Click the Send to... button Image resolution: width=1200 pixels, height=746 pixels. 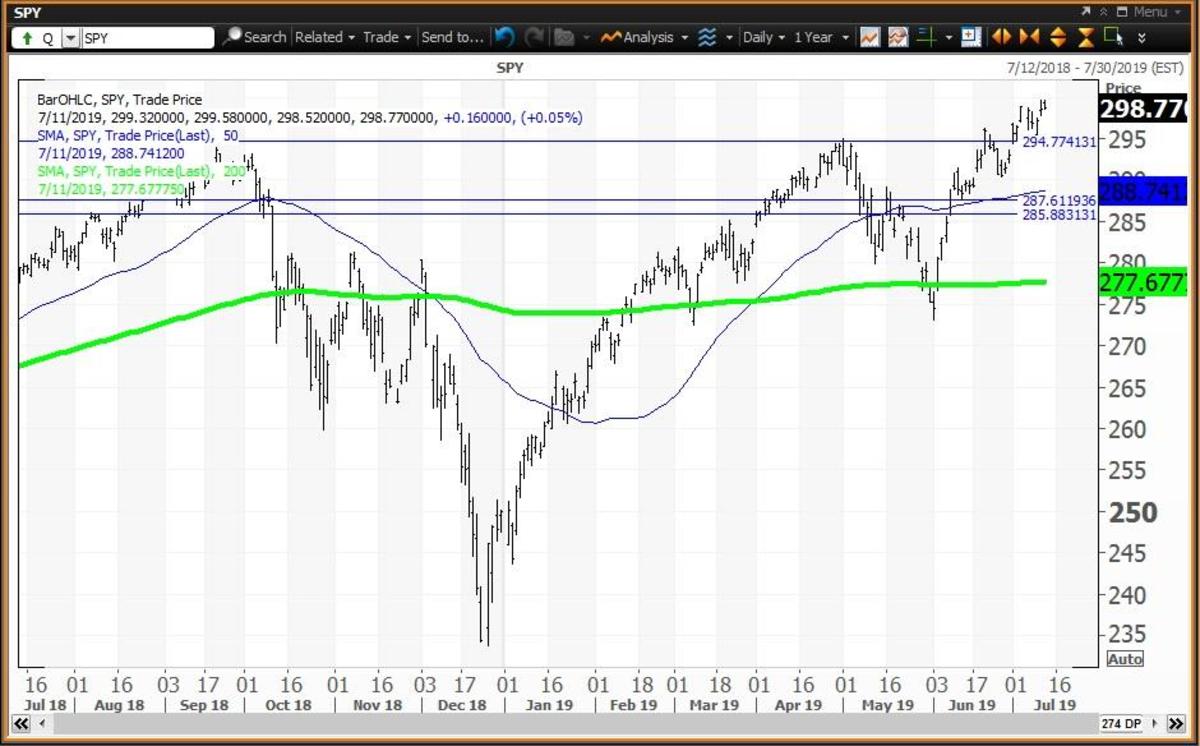click(452, 37)
